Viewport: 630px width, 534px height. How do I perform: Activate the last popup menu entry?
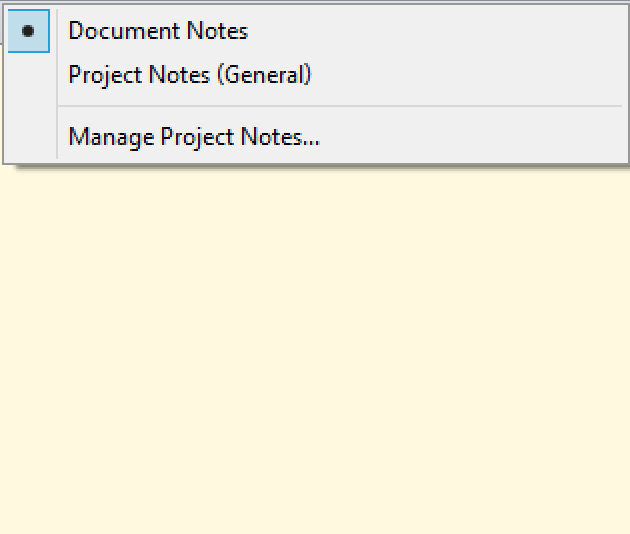click(194, 137)
